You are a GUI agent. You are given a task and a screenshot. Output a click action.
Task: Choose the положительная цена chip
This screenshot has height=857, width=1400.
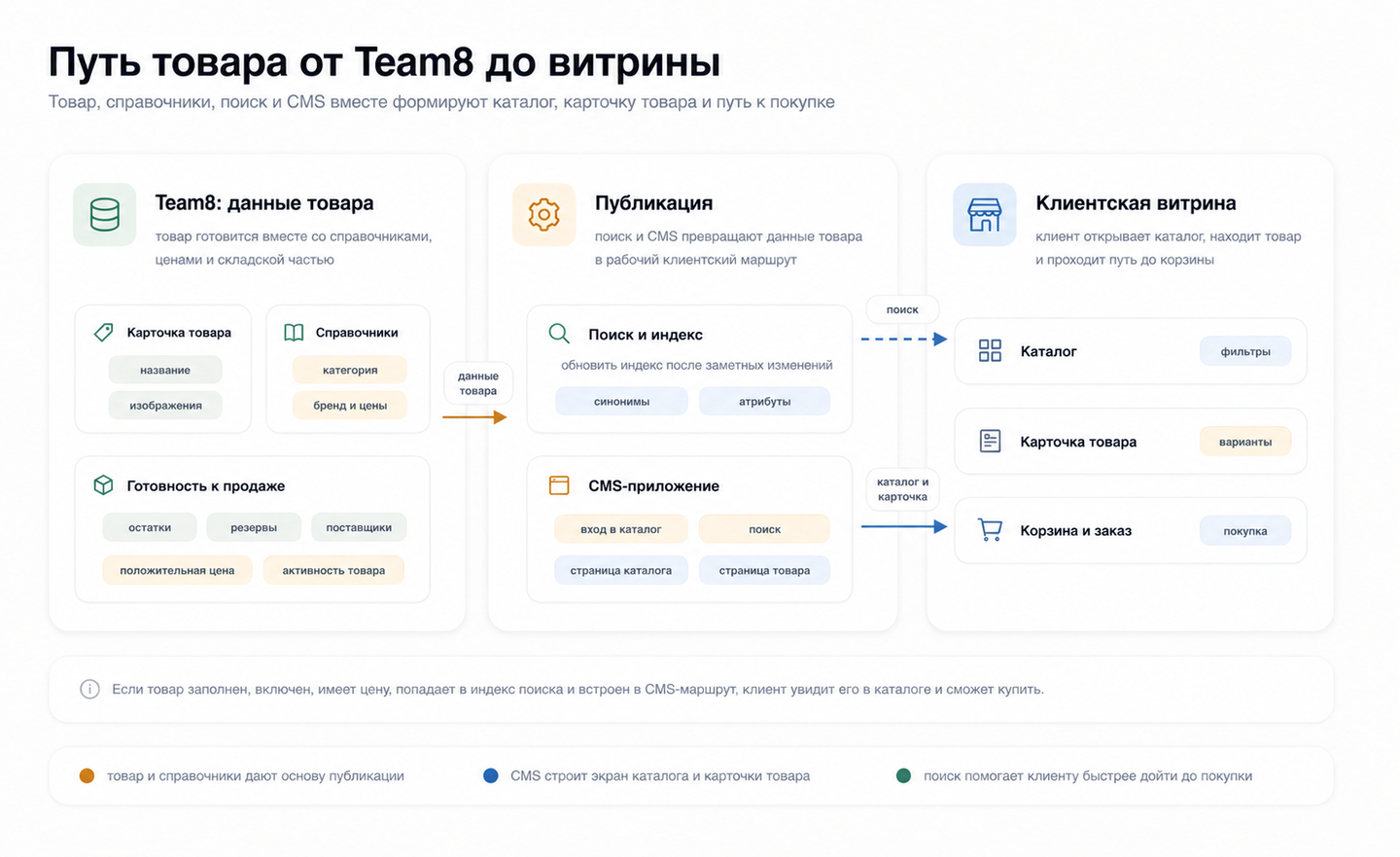[x=177, y=570]
